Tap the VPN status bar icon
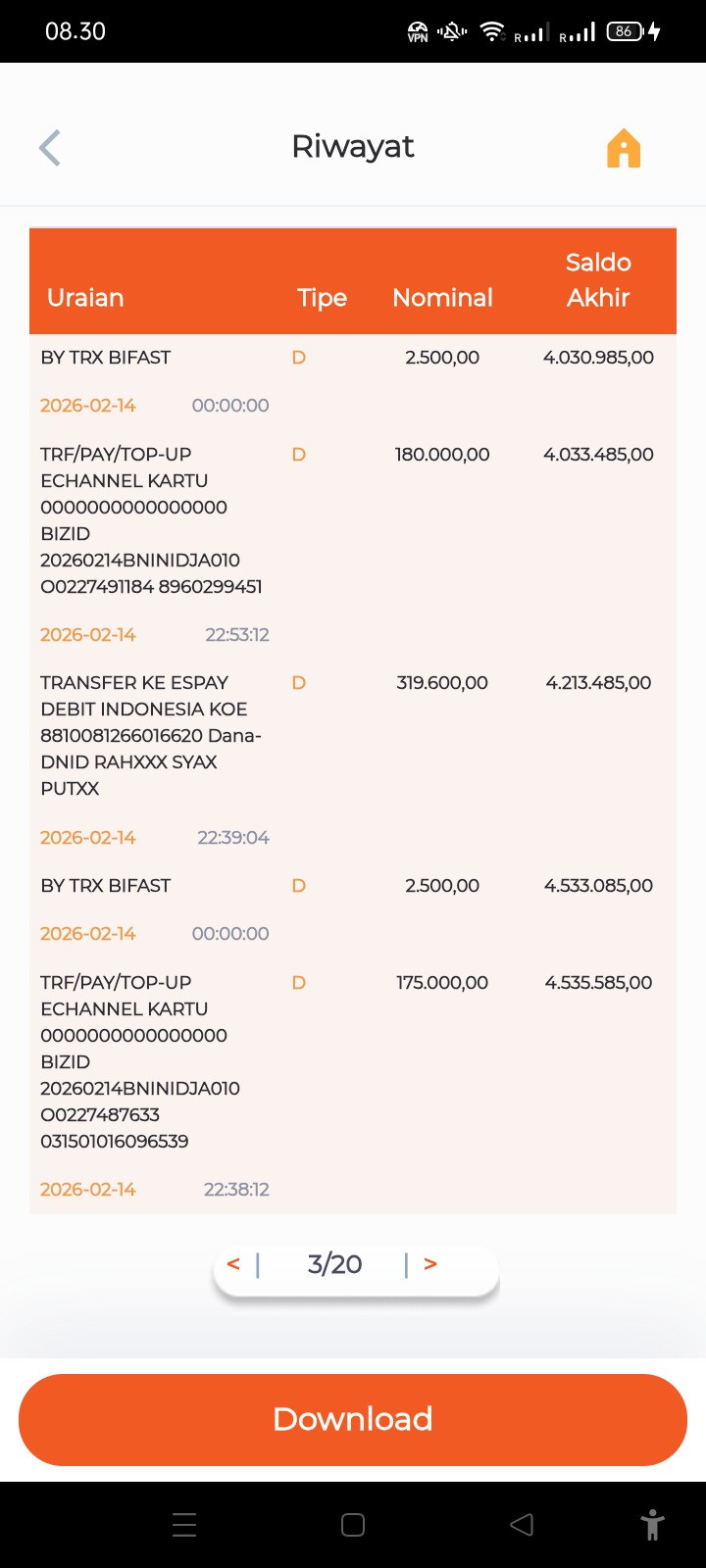Image resolution: width=706 pixels, height=1568 pixels. coord(418,32)
